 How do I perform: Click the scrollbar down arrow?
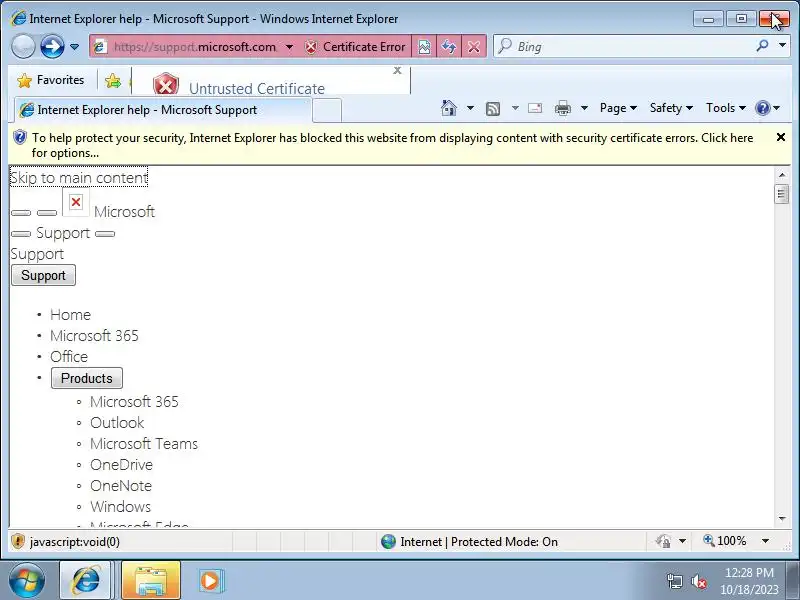[782, 519]
